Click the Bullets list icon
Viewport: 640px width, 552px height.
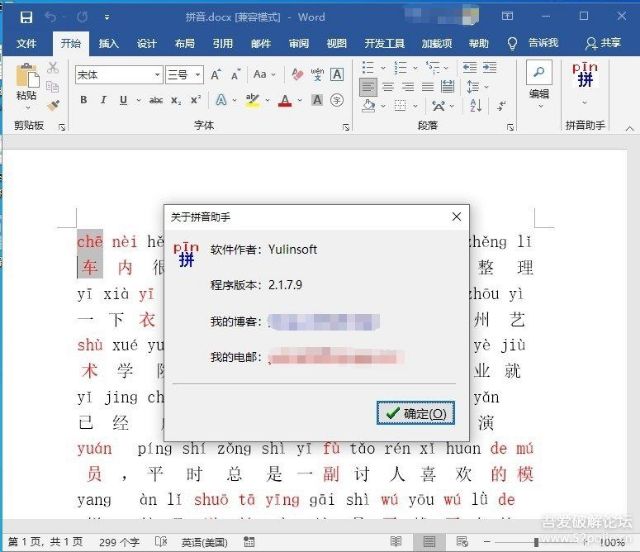point(368,67)
